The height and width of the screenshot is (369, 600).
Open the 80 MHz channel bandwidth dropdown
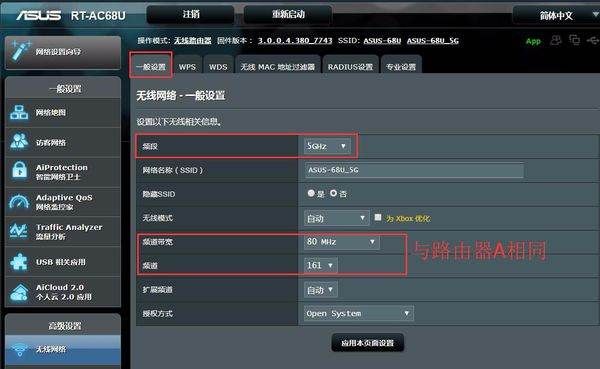(x=341, y=242)
